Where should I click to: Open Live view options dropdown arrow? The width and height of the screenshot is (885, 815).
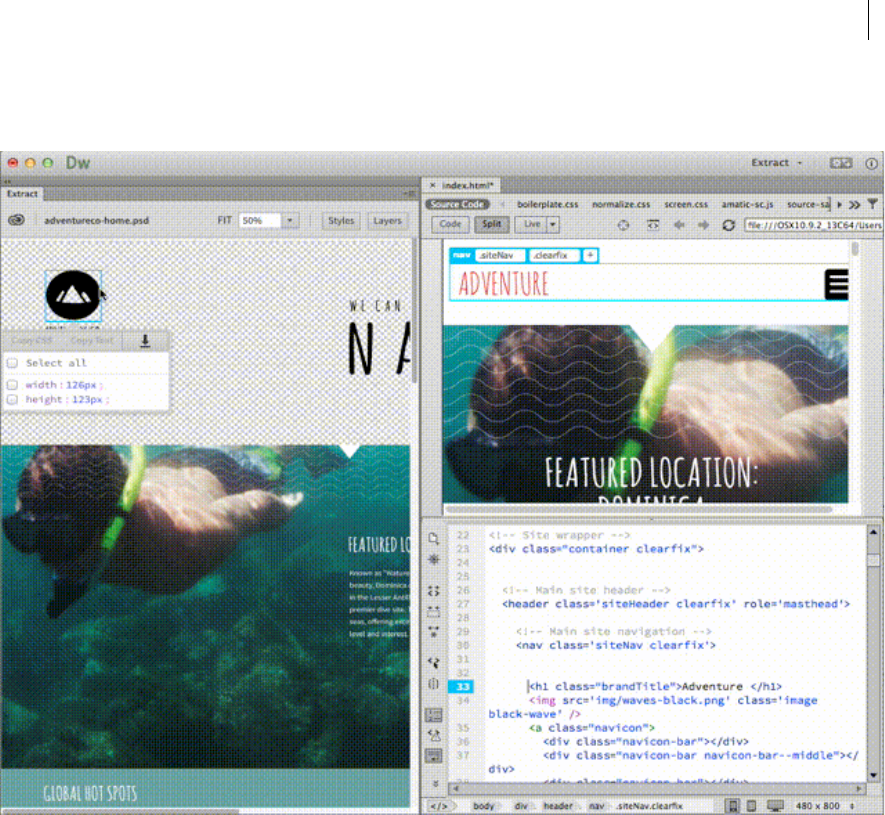(x=553, y=225)
